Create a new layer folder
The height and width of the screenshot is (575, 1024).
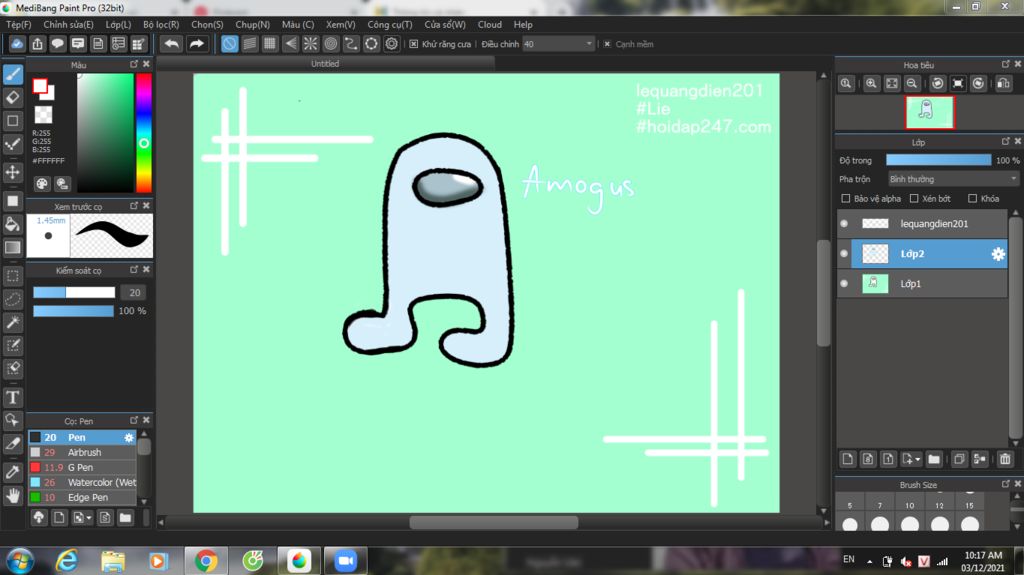point(934,459)
